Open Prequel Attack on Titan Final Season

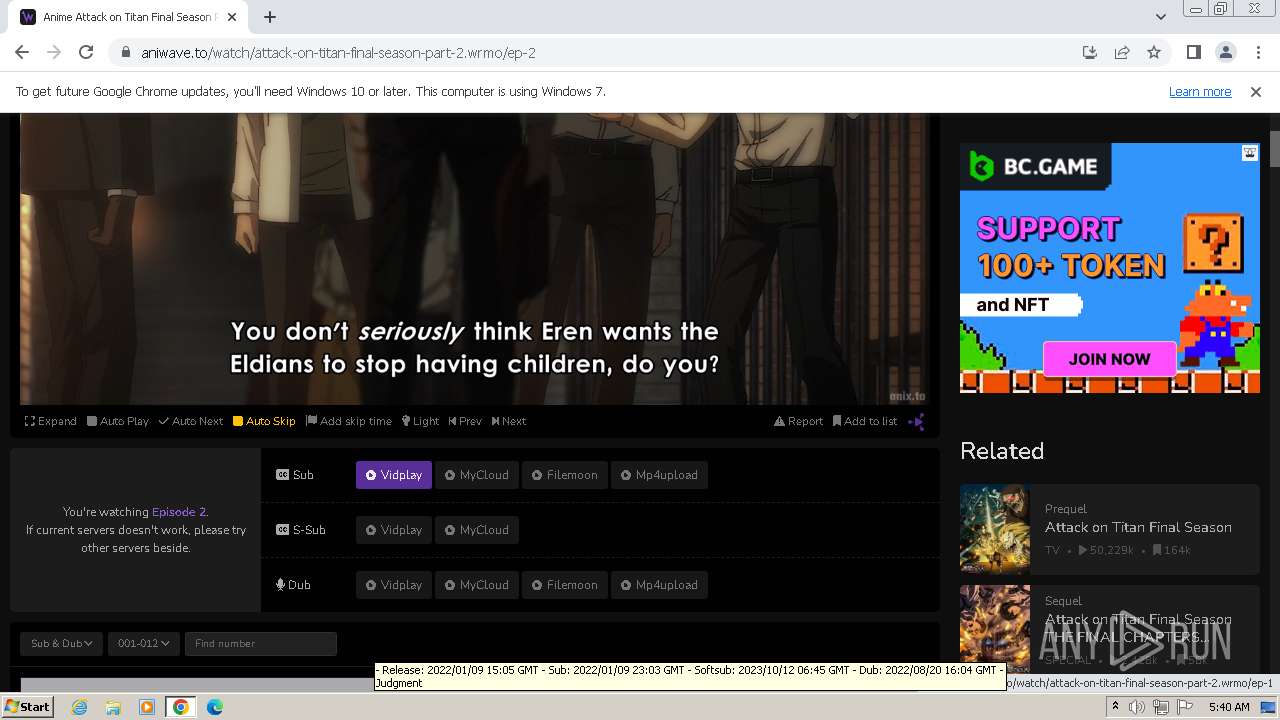pyautogui.click(x=1138, y=527)
